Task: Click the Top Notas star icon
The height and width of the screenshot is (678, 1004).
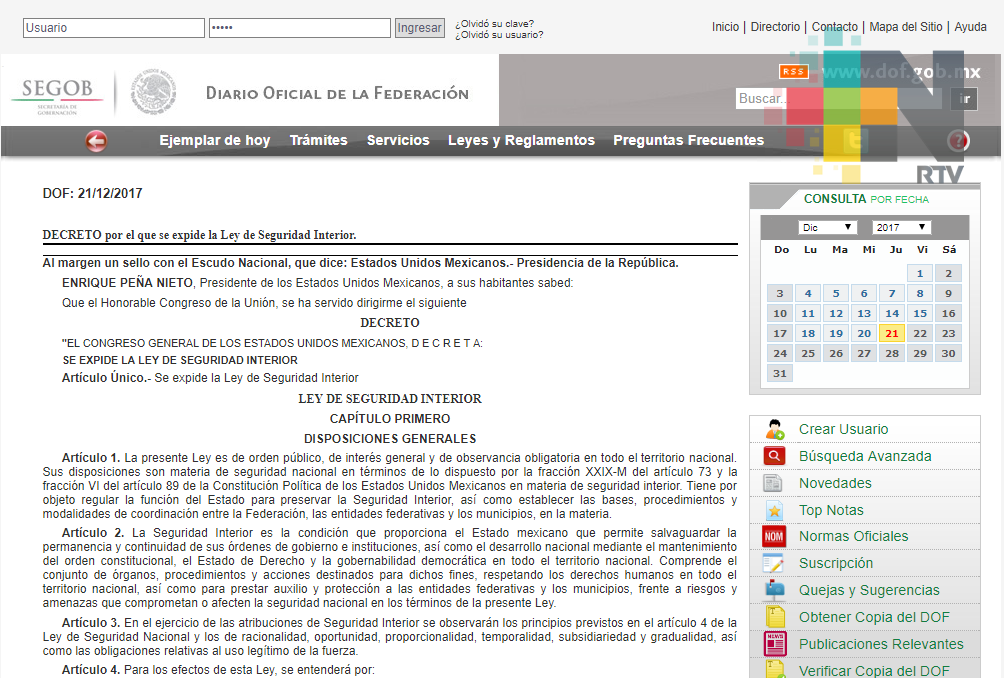Action: pyautogui.click(x=774, y=510)
